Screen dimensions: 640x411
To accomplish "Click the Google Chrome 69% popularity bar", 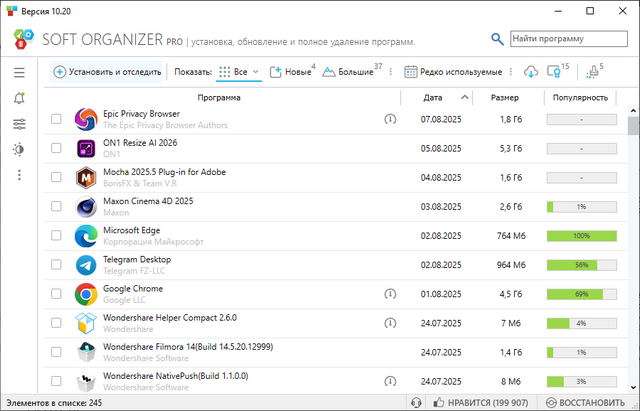I will pyautogui.click(x=582, y=294).
